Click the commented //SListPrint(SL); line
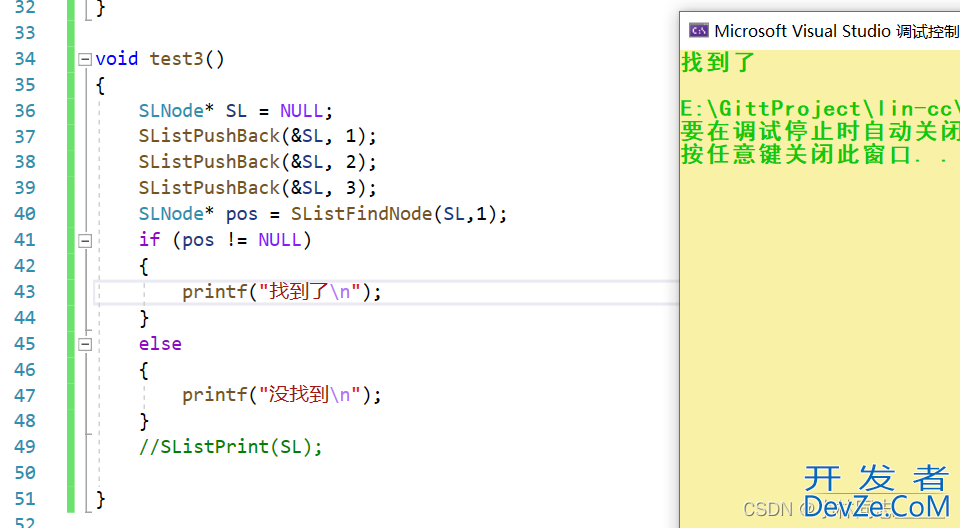960x528 pixels. (x=230, y=447)
